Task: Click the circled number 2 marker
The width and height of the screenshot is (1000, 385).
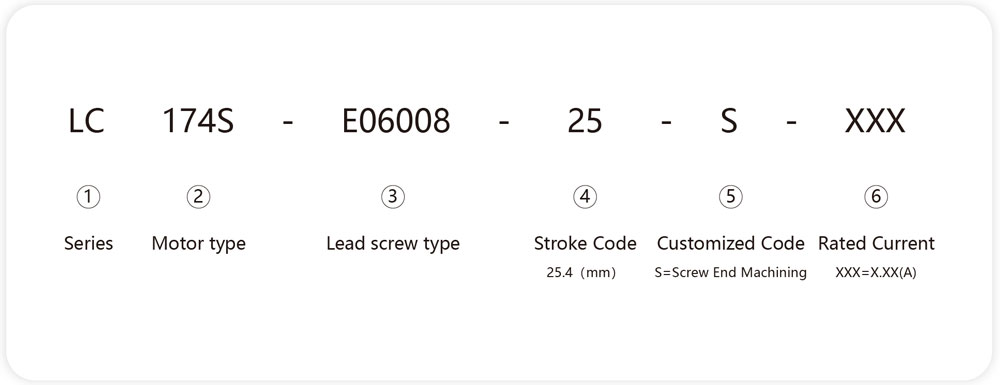Action: (198, 197)
